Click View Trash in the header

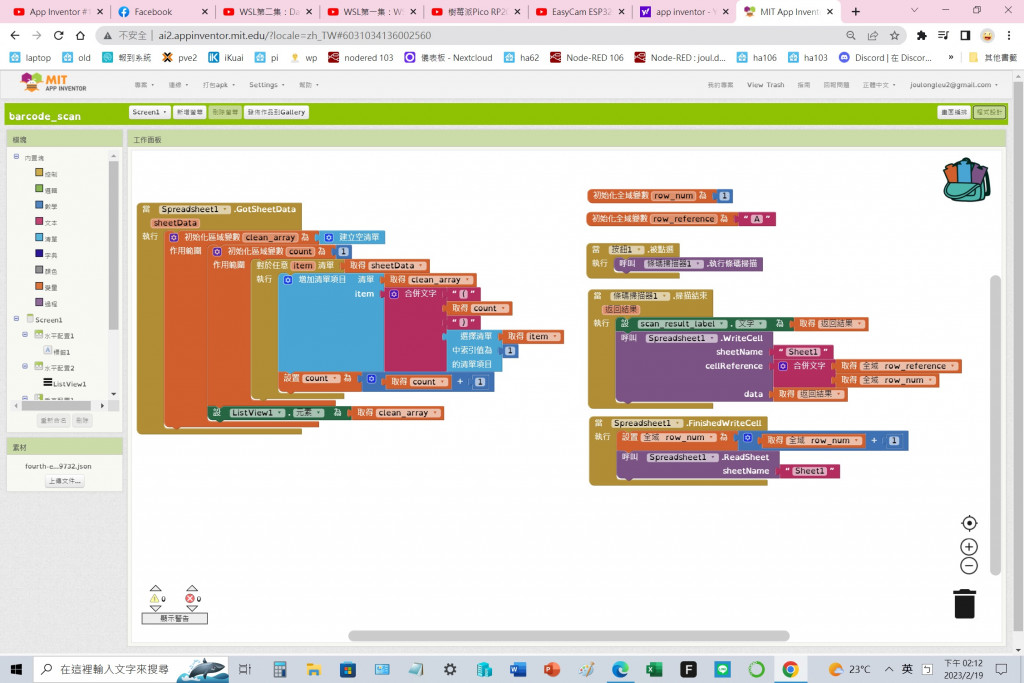(x=765, y=85)
